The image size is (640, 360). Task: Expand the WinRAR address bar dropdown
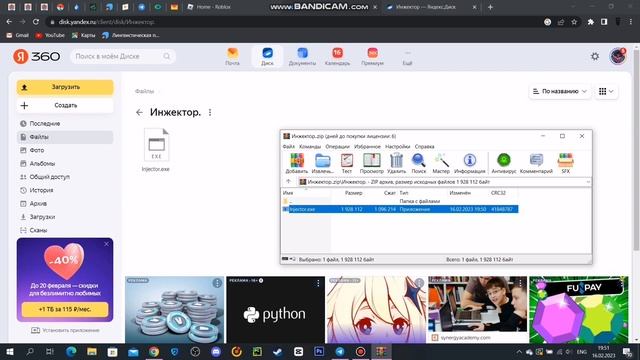(x=588, y=182)
